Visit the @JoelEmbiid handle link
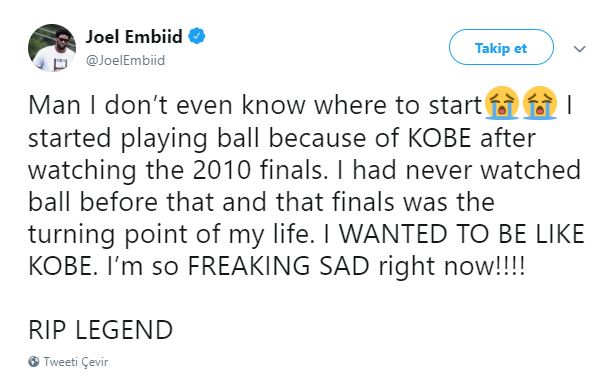This screenshot has height=379, width=616. (x=125, y=60)
